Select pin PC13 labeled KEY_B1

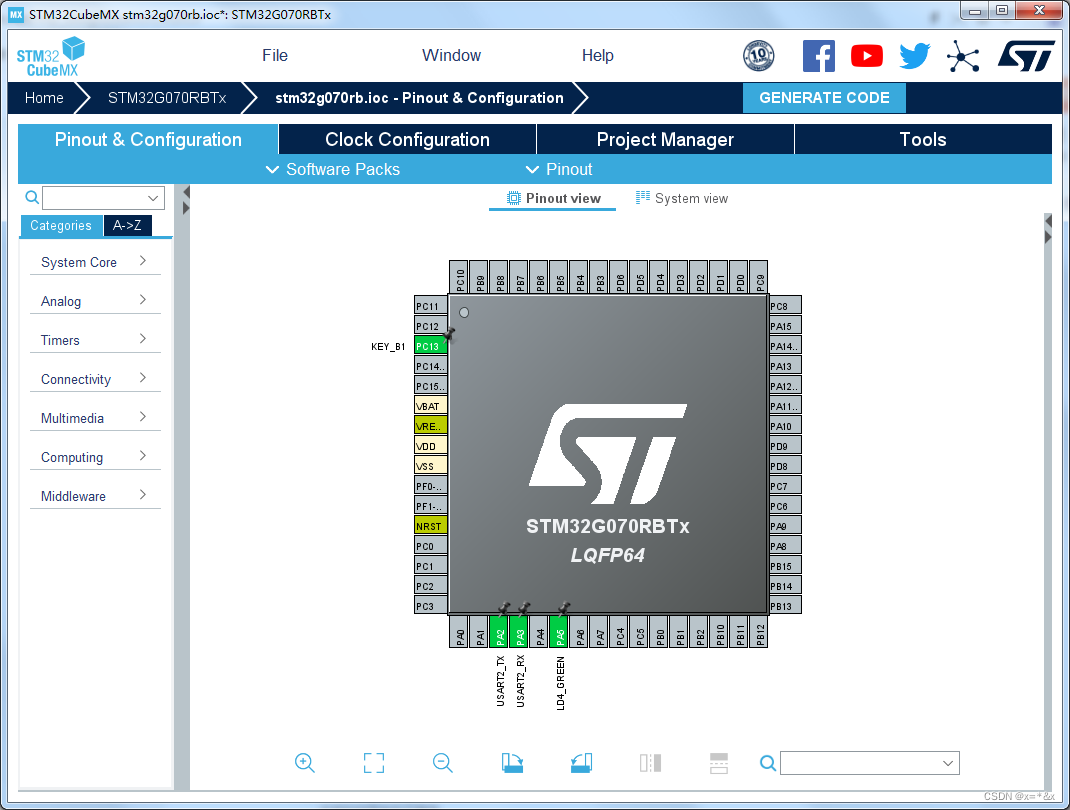coord(431,346)
